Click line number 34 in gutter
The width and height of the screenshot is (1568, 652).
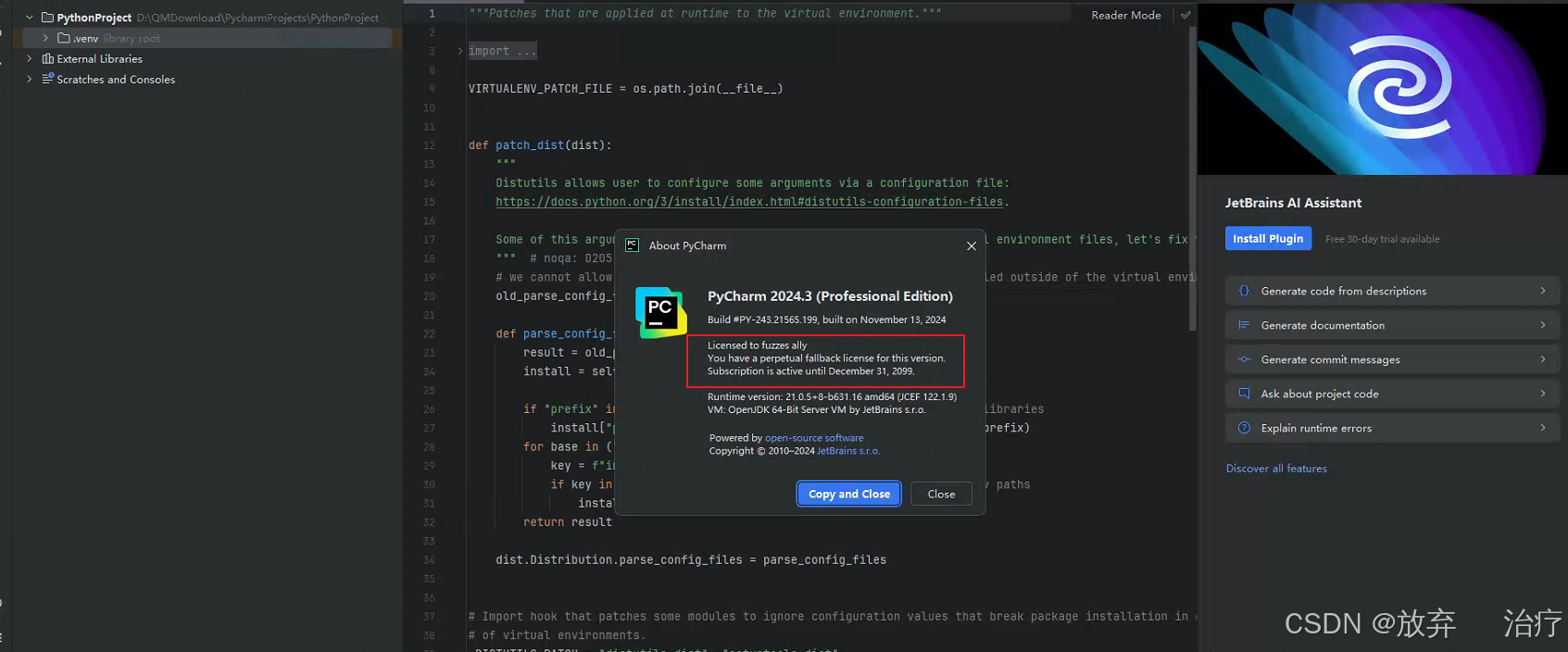point(429,560)
